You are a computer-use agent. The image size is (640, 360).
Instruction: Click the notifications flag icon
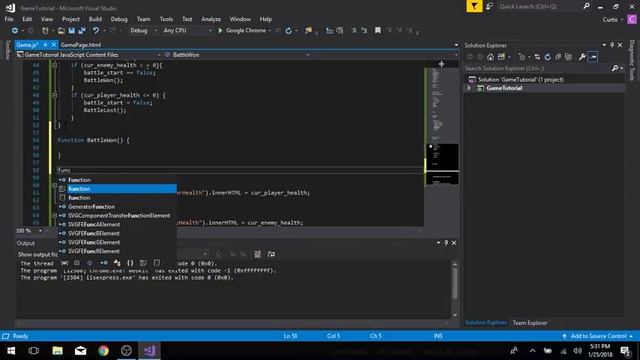pyautogui.click(x=474, y=6)
